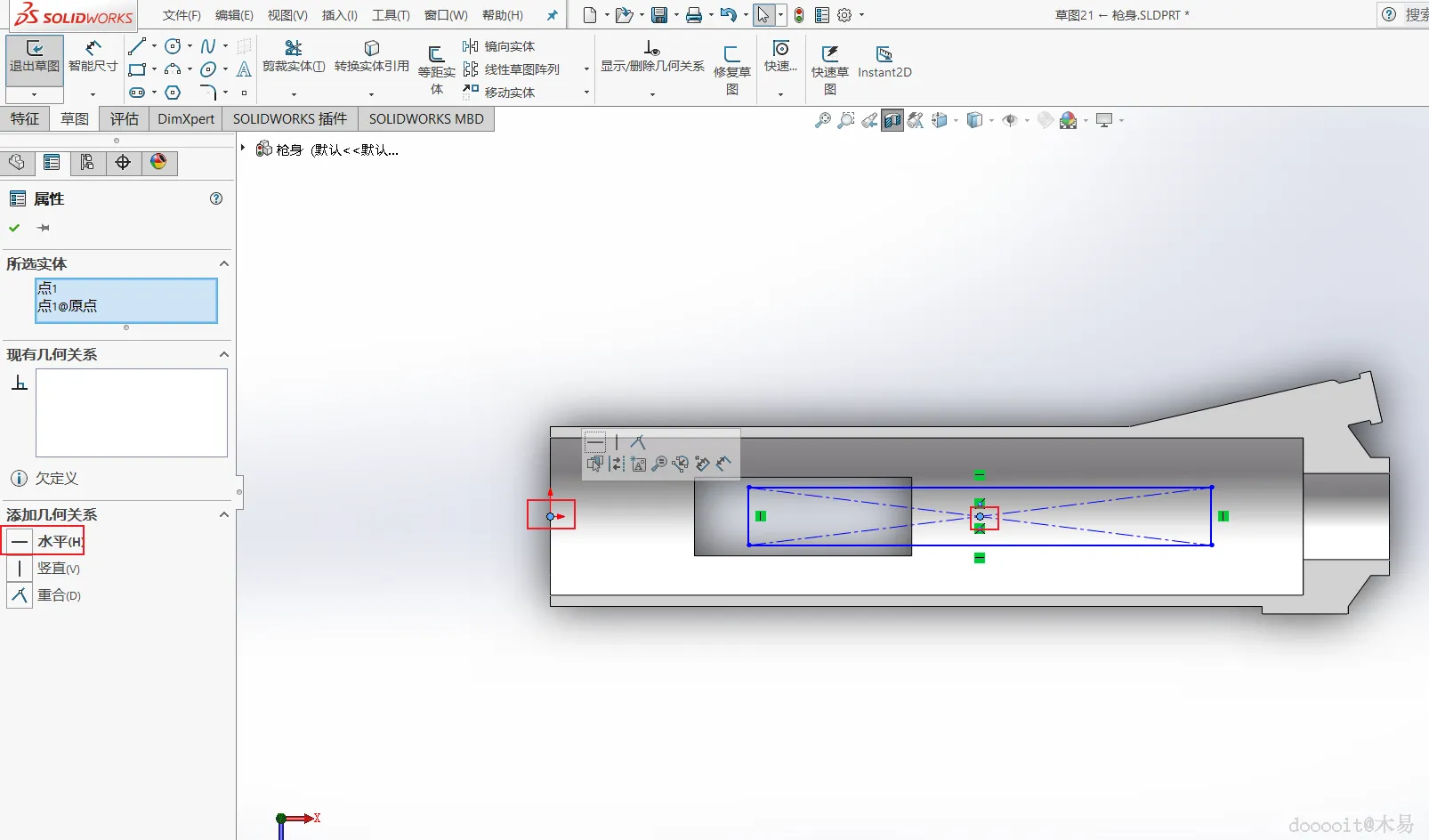1429x840 pixels.
Task: Open the 工具(T) menu
Action: (391, 15)
